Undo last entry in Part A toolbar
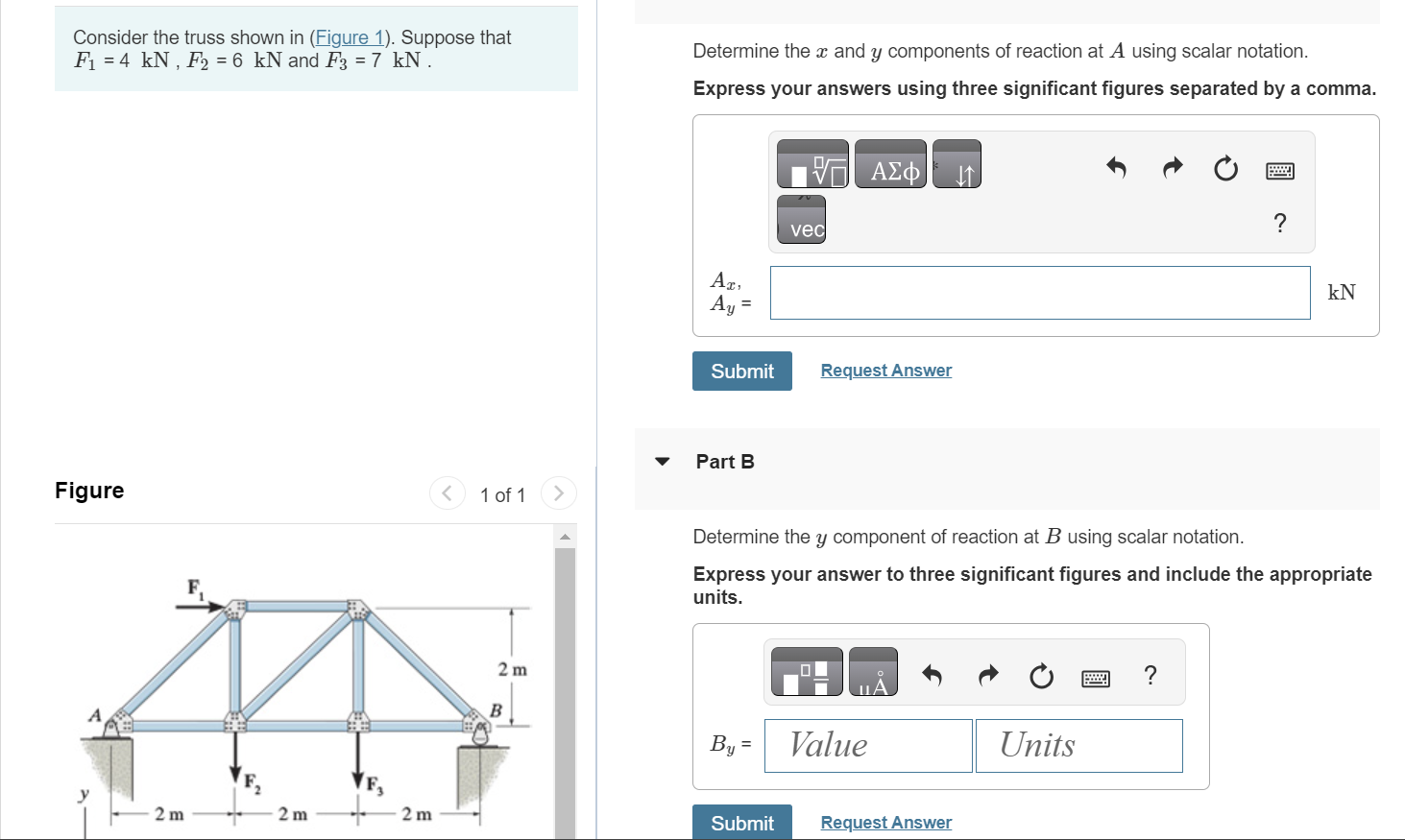Image resolution: width=1405 pixels, height=840 pixels. [x=1116, y=168]
